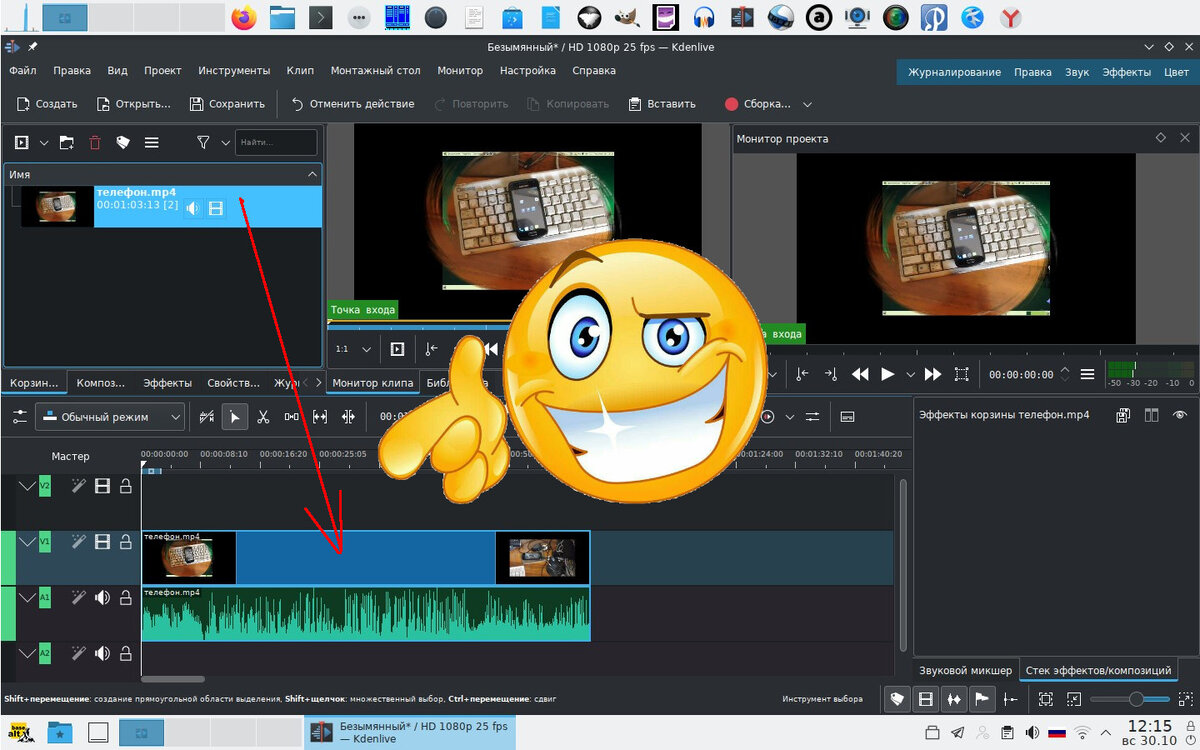Click the audio-only drag icon on телефон.mp4

click(x=191, y=208)
